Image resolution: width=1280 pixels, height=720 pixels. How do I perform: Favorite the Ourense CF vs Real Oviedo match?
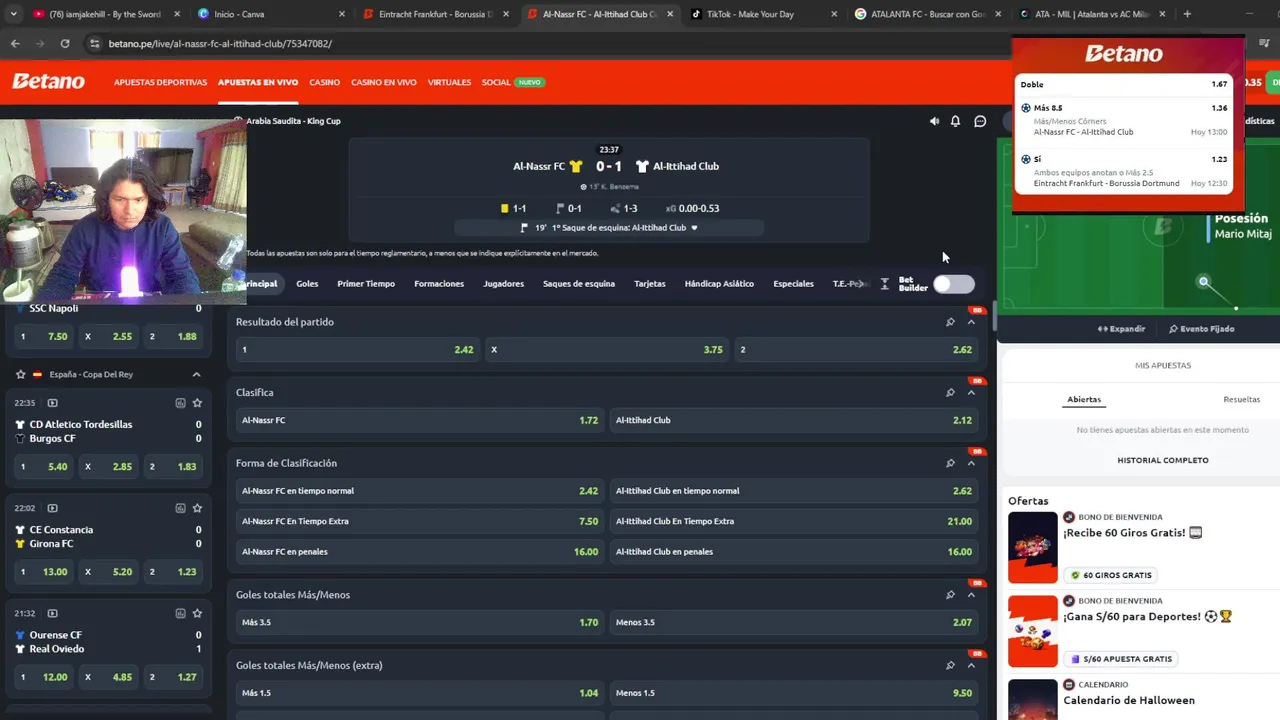coord(197,613)
